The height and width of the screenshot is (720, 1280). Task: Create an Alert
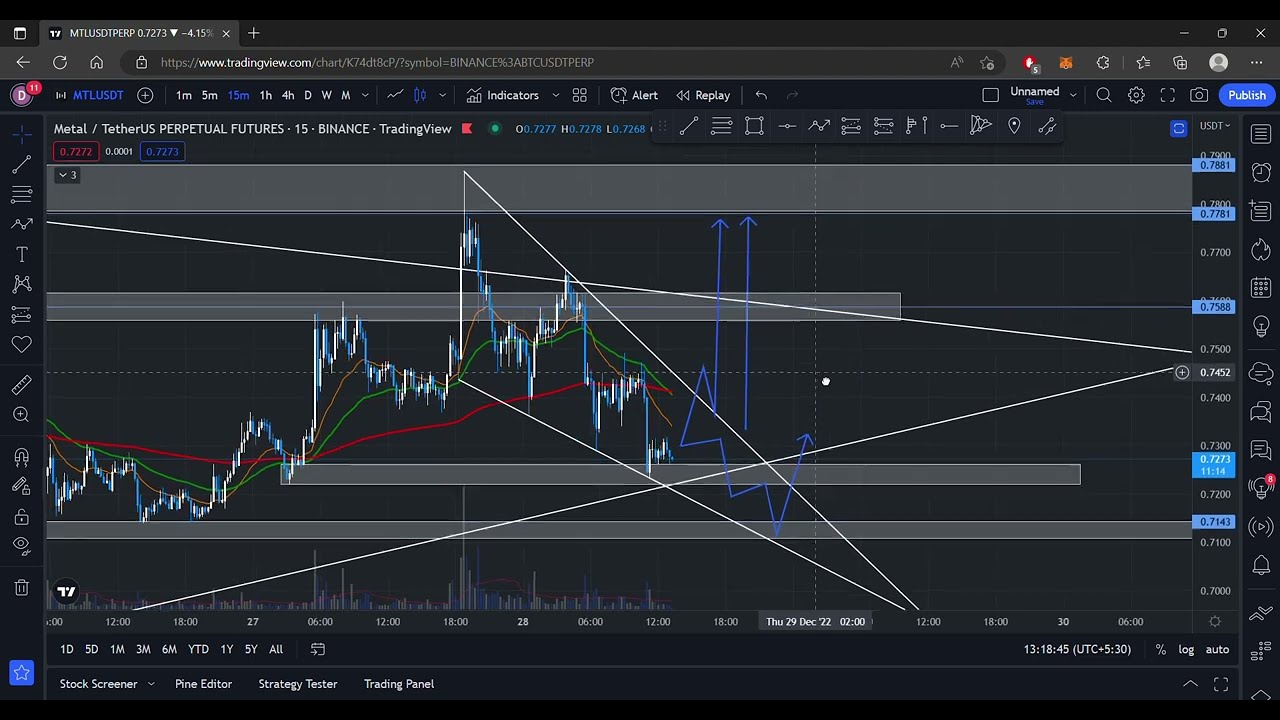tap(634, 95)
